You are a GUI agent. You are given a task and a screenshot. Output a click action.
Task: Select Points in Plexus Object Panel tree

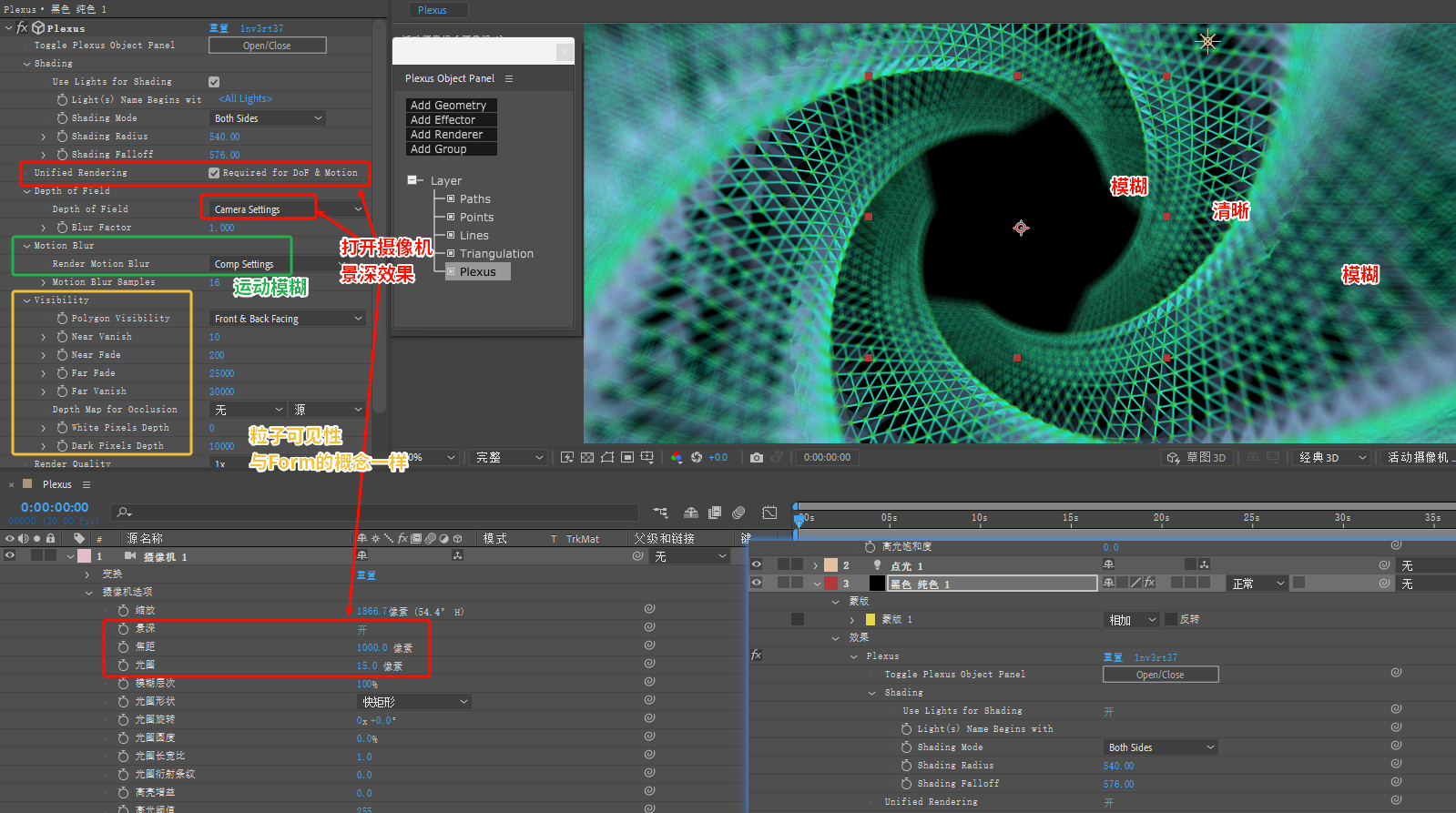tap(476, 217)
